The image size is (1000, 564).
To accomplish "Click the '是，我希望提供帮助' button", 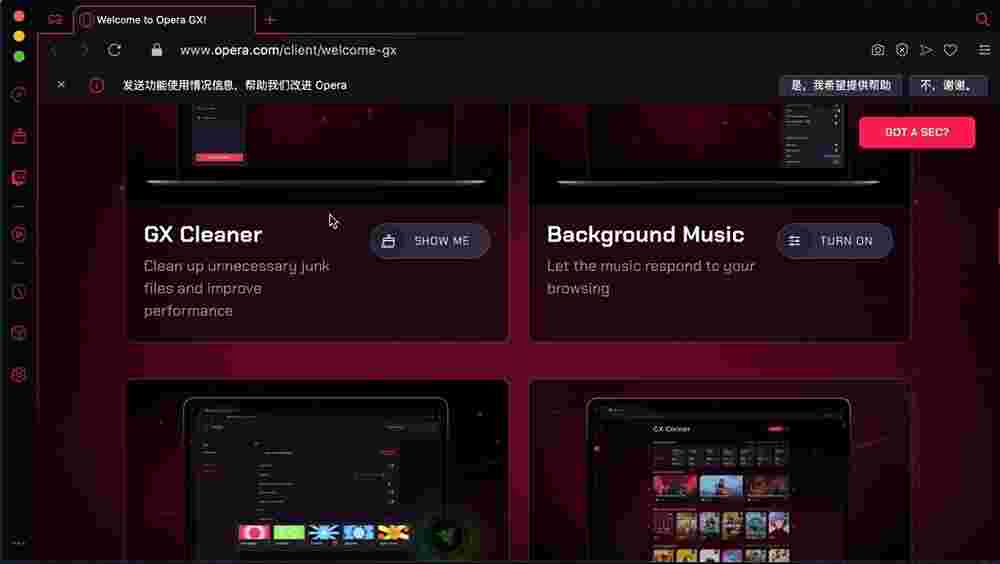I will (x=841, y=85).
